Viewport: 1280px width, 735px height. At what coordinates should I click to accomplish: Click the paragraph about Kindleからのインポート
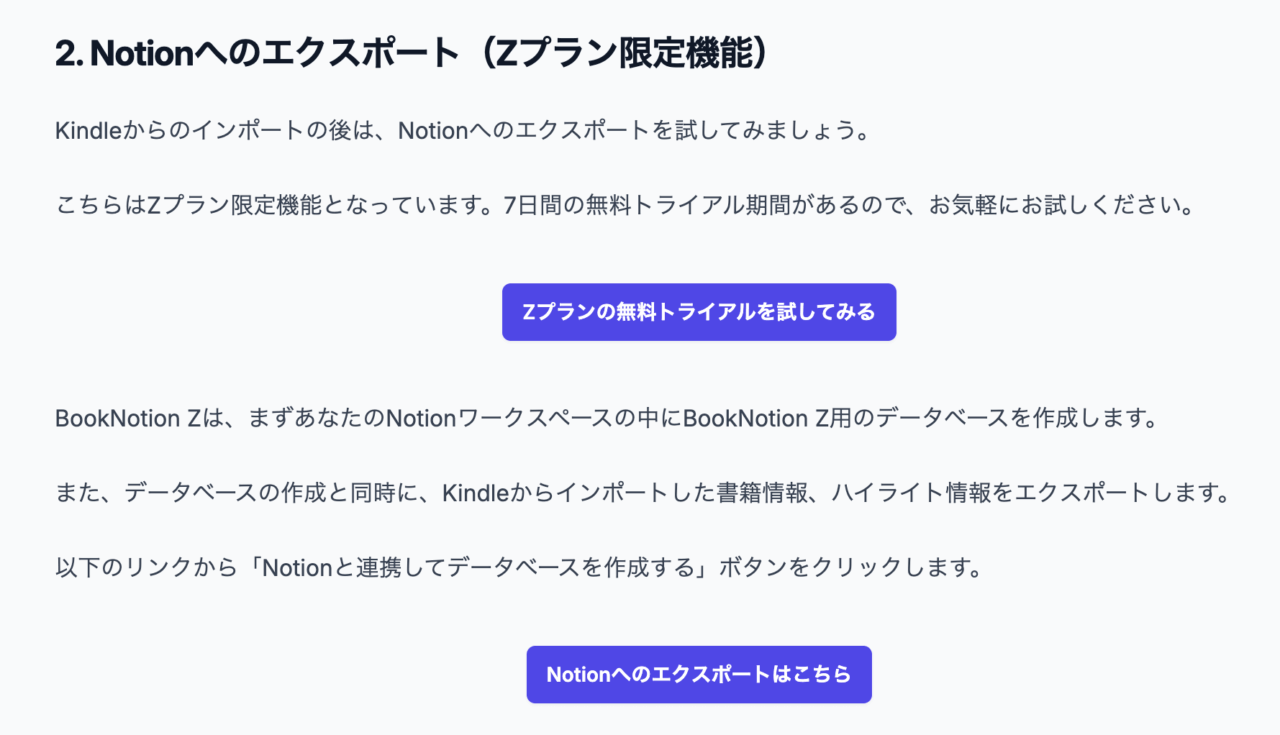(460, 128)
